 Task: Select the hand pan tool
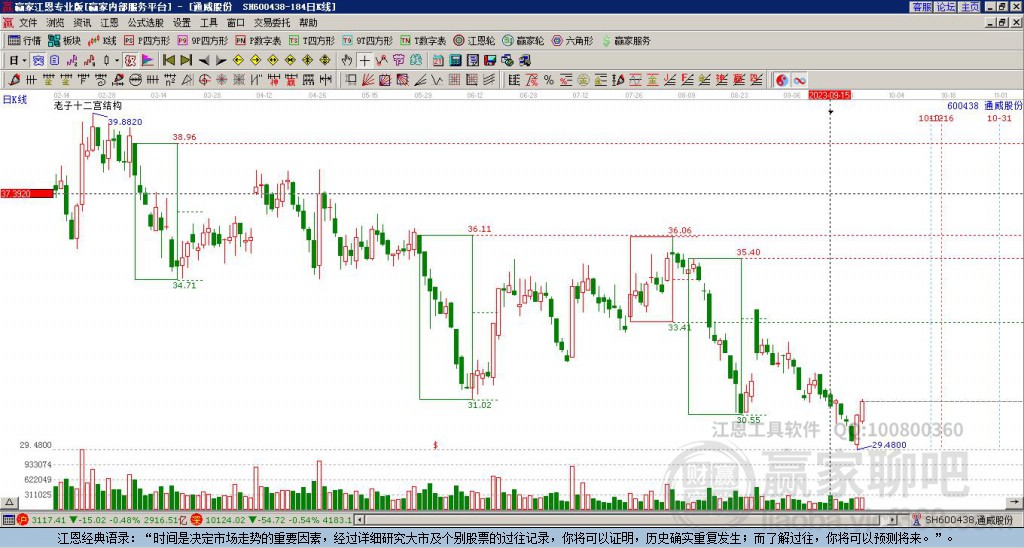click(x=347, y=60)
